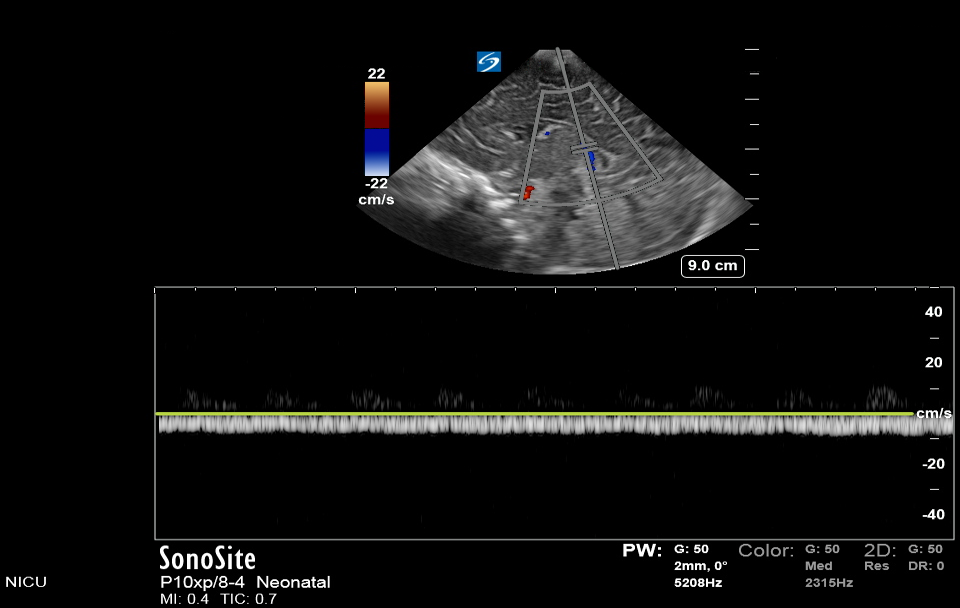Click the SonoSite logo
The width and height of the screenshot is (960, 608).
click(207, 558)
